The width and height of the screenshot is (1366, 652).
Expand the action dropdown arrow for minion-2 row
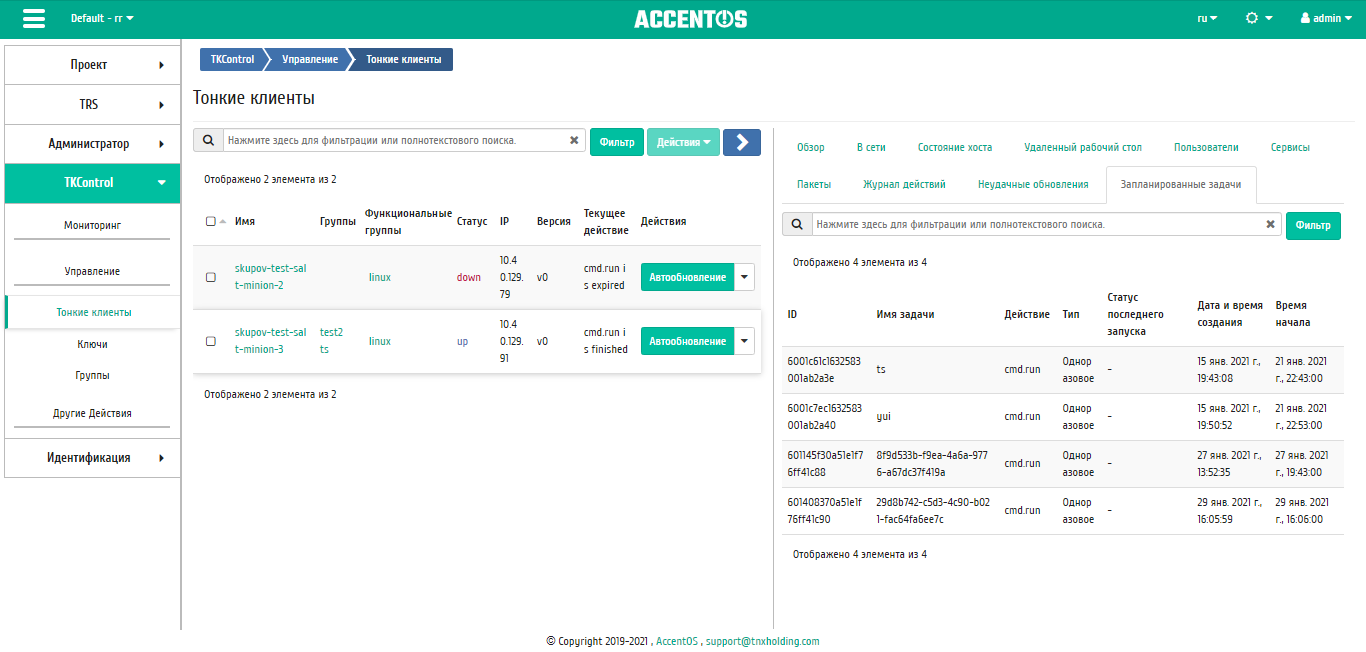[745, 277]
